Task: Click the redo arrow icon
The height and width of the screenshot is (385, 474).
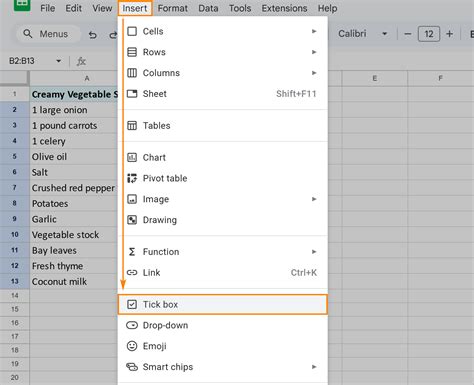Action: click(x=113, y=34)
